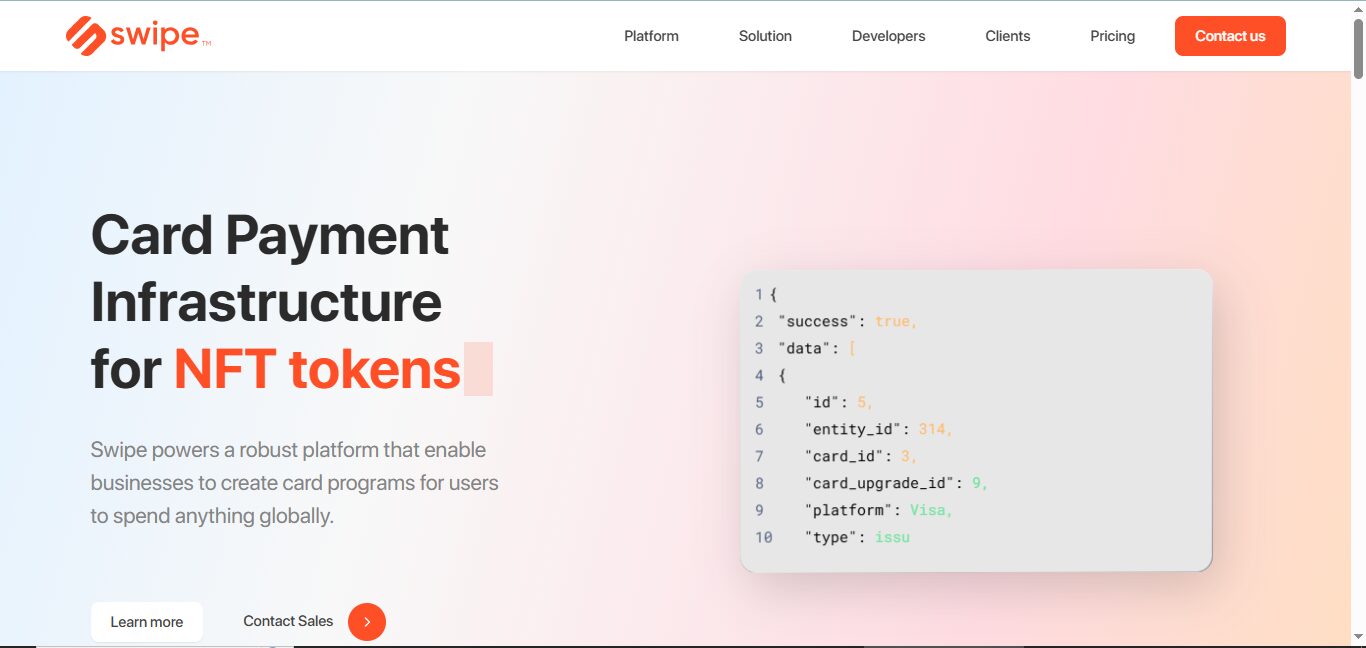This screenshot has height=648, width=1366.
Task: Click the "card_upgrade_id": 9 code line
Action: (896, 483)
